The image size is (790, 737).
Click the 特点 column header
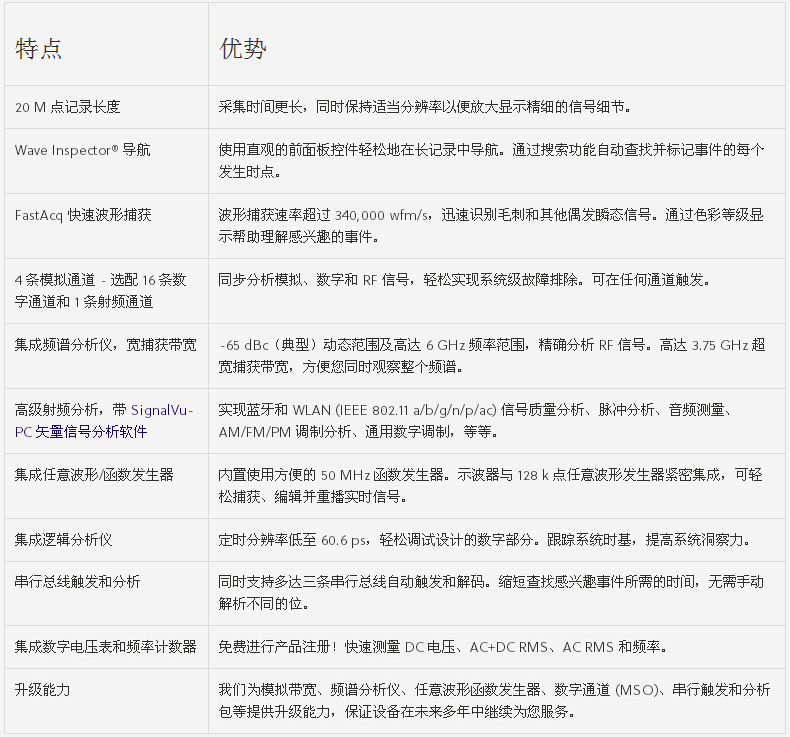tap(39, 49)
